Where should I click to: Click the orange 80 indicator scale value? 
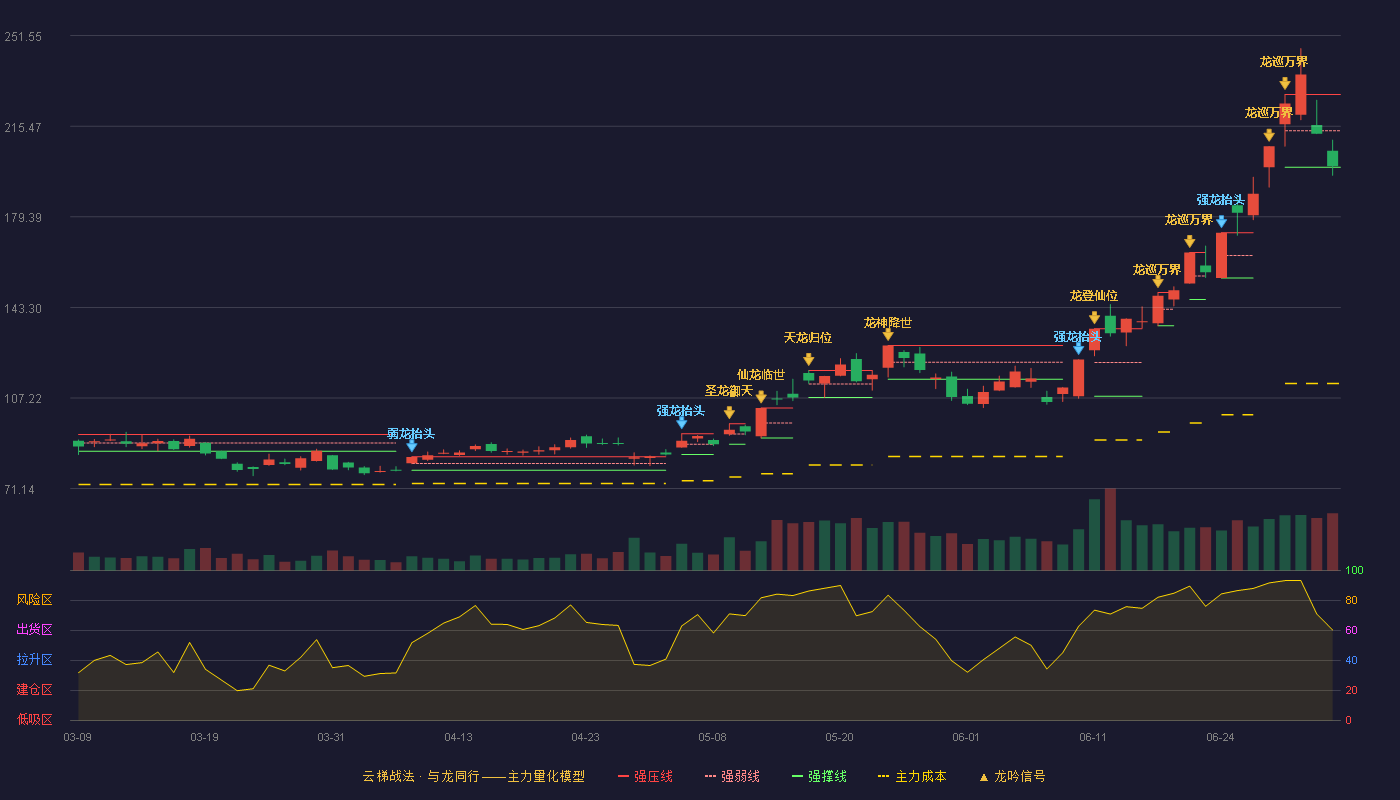(1351, 601)
